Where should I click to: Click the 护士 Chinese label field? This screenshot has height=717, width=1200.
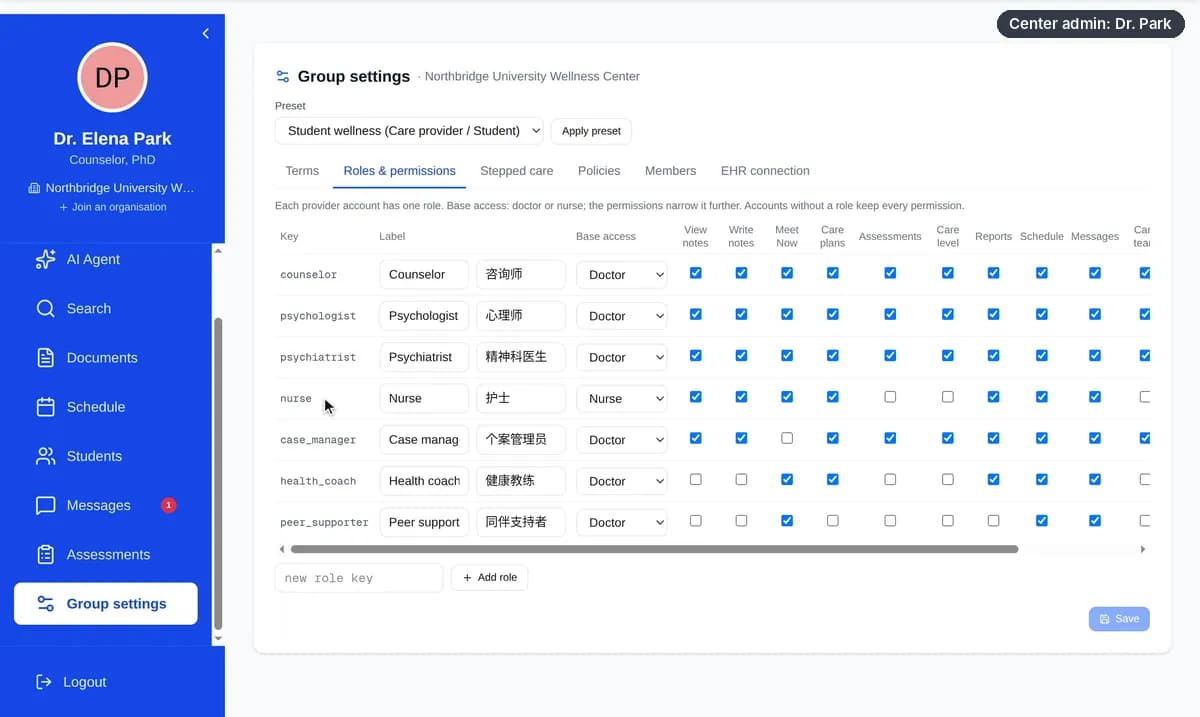[520, 398]
